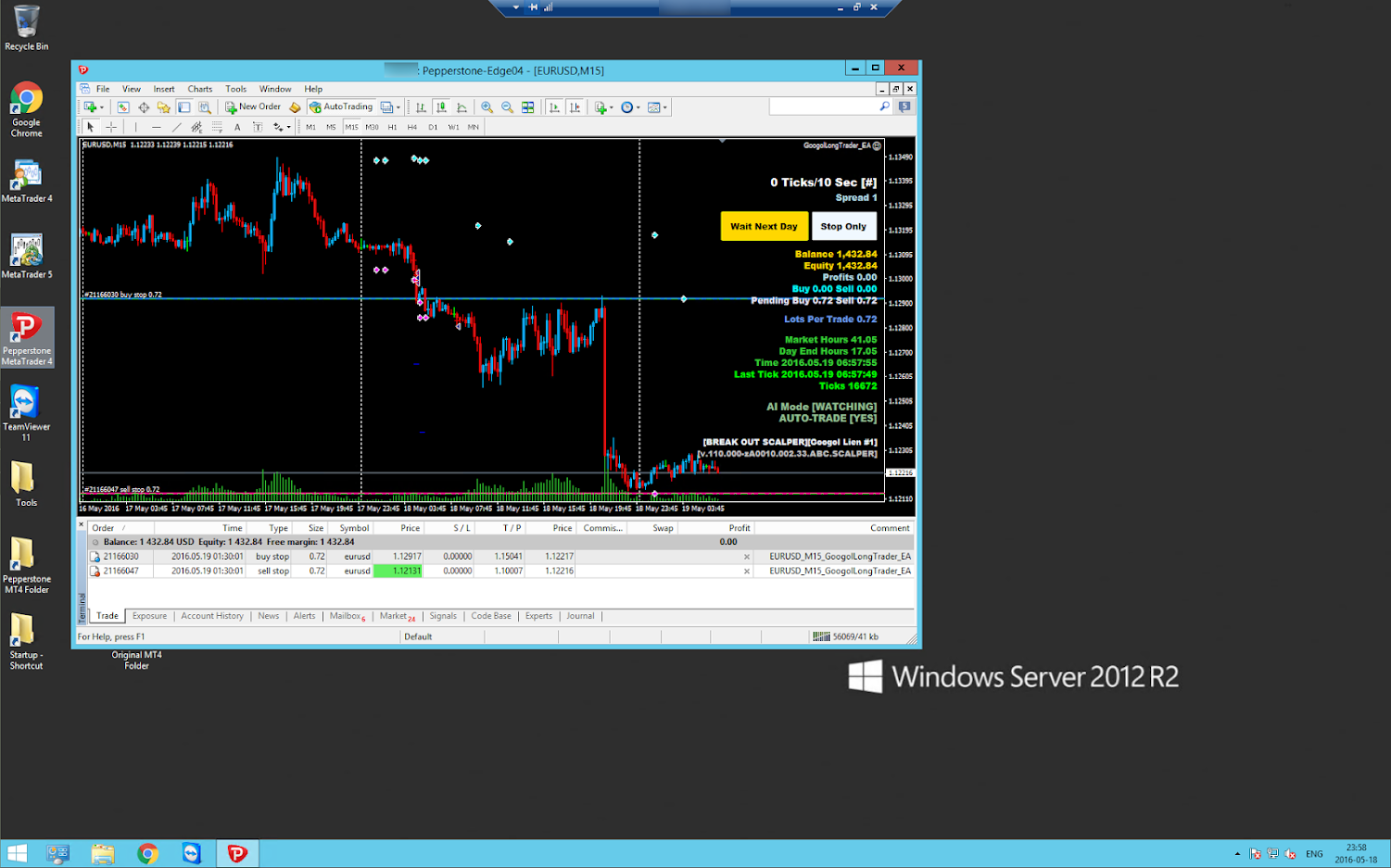Click the connection status 56069/41 kb
Screen dimensions: 1391x868
(846, 636)
